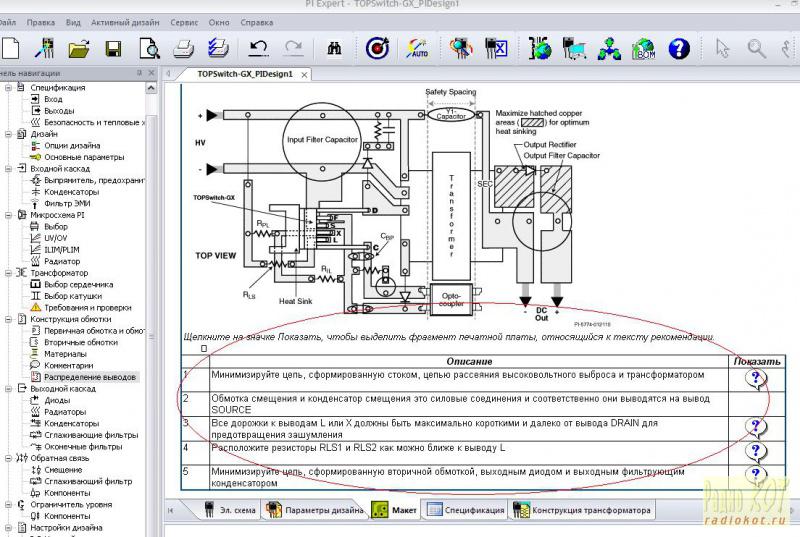Click the Print printer icon in toolbar
The width and height of the screenshot is (800, 537).
(184, 47)
